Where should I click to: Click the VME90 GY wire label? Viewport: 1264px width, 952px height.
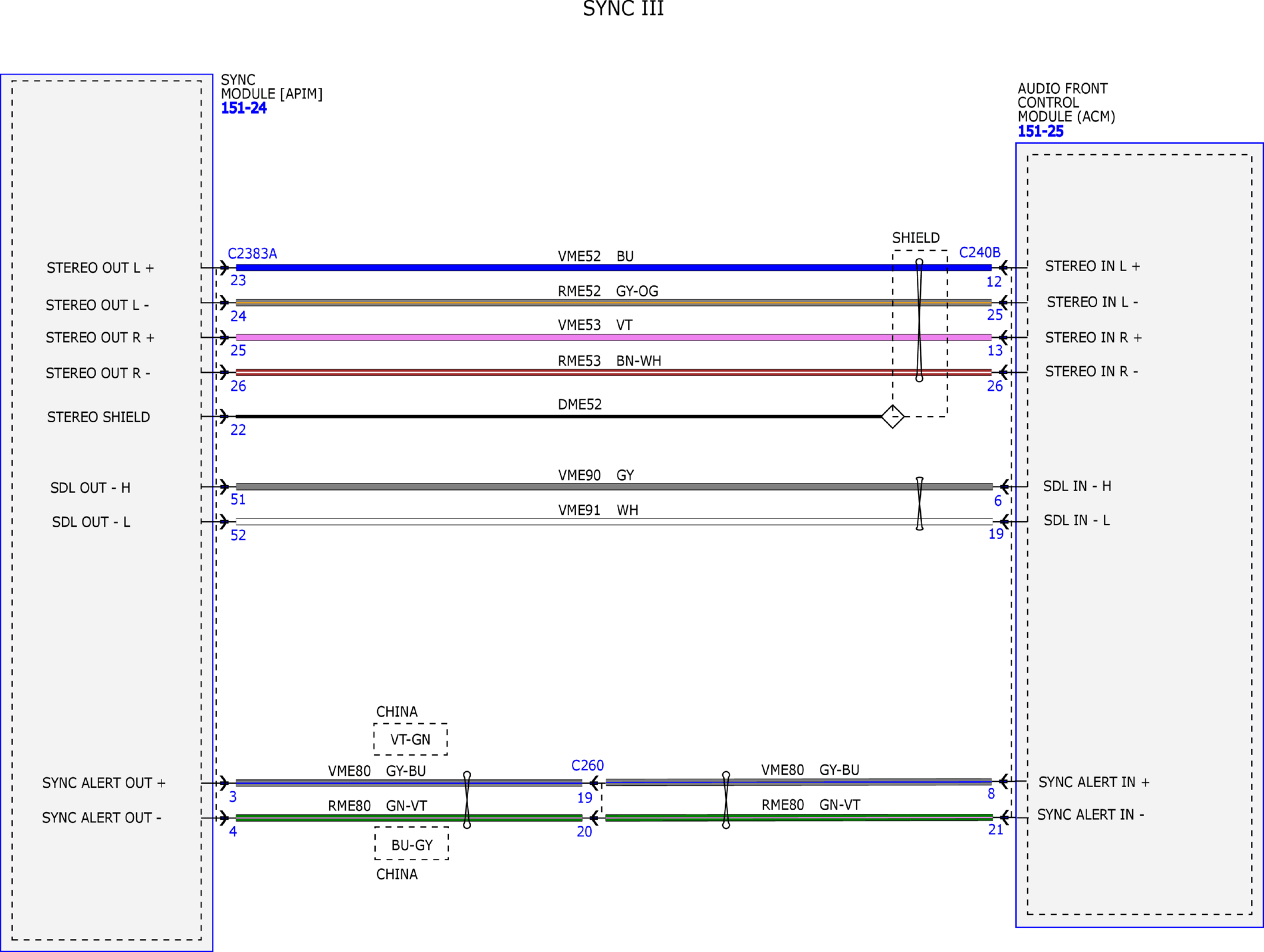click(x=596, y=475)
